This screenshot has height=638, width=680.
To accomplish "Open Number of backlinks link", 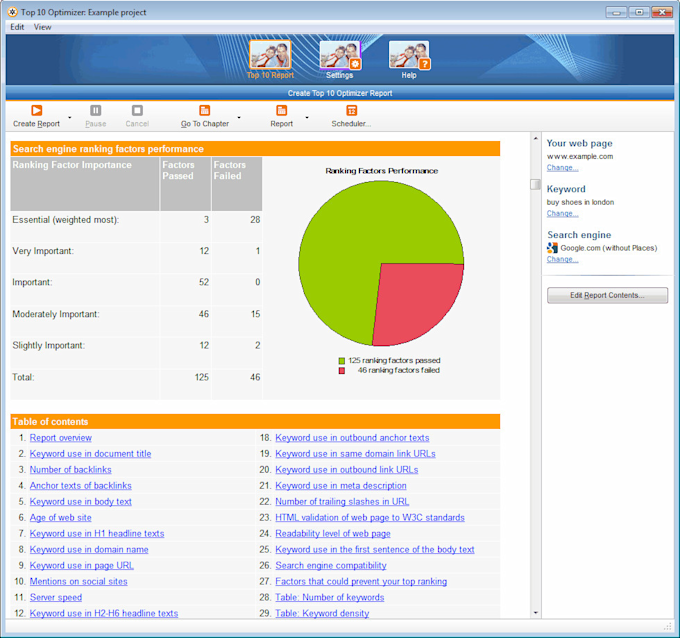I will tap(70, 470).
